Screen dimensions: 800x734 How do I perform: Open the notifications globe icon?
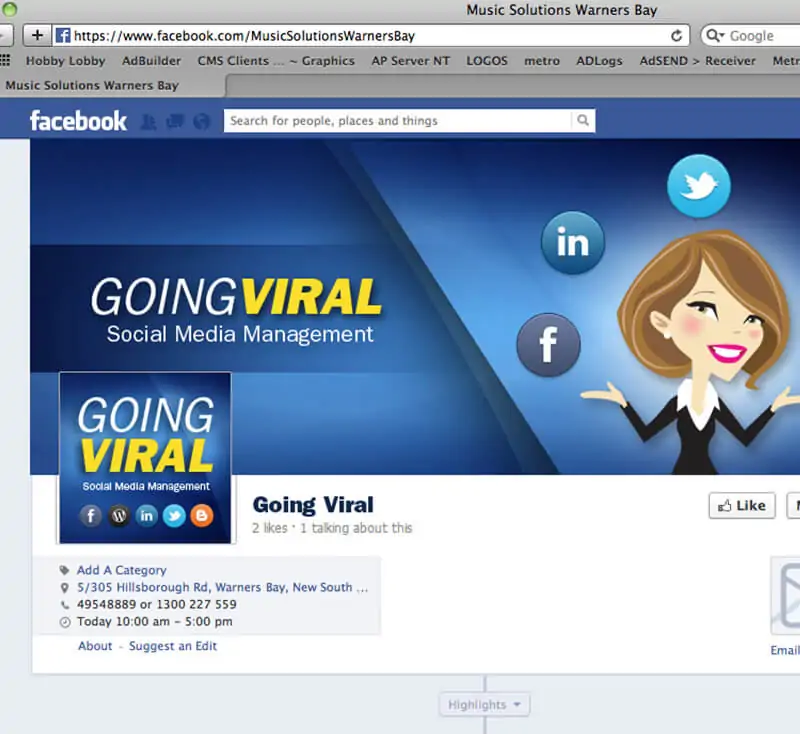(x=201, y=122)
